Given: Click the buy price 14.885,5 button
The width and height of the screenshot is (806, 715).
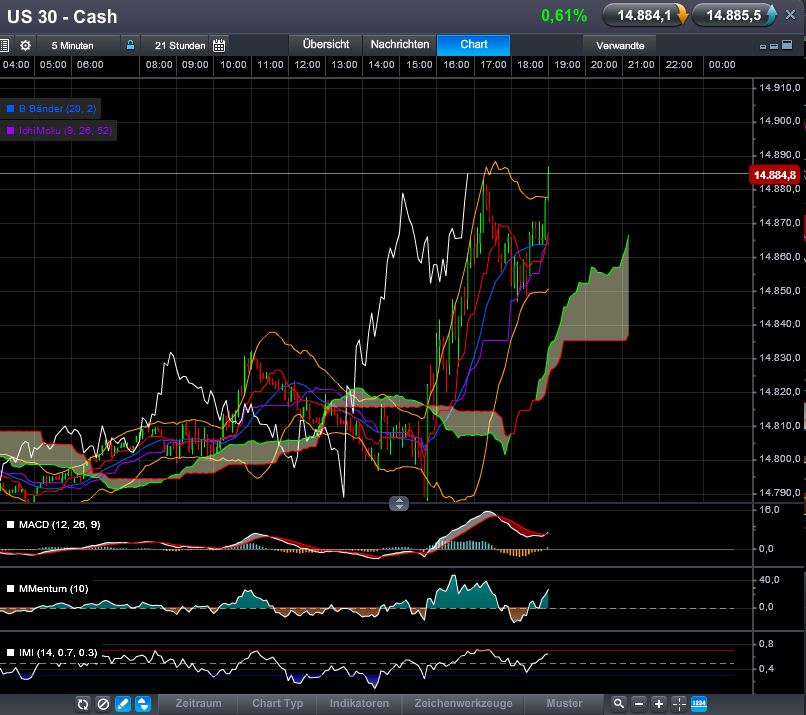Looking at the screenshot, I should point(734,15).
